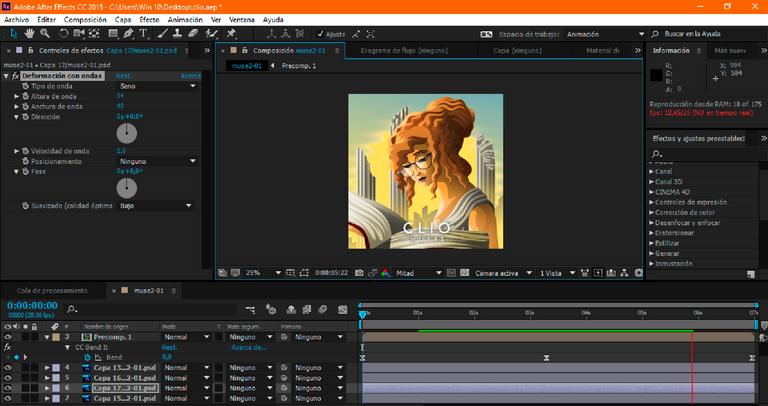Open the Suavizado Bajo dropdown
The height and width of the screenshot is (406, 768).
click(156, 206)
